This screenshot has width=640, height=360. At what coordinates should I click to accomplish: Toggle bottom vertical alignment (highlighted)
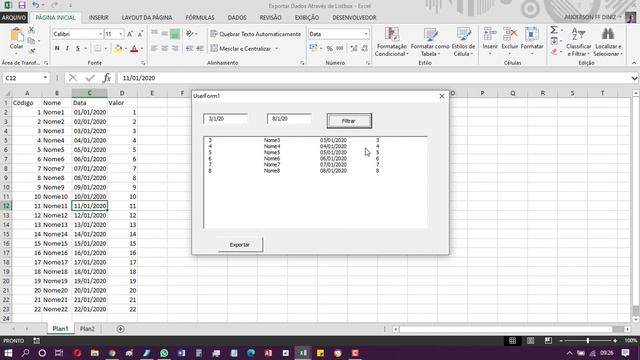(175, 34)
